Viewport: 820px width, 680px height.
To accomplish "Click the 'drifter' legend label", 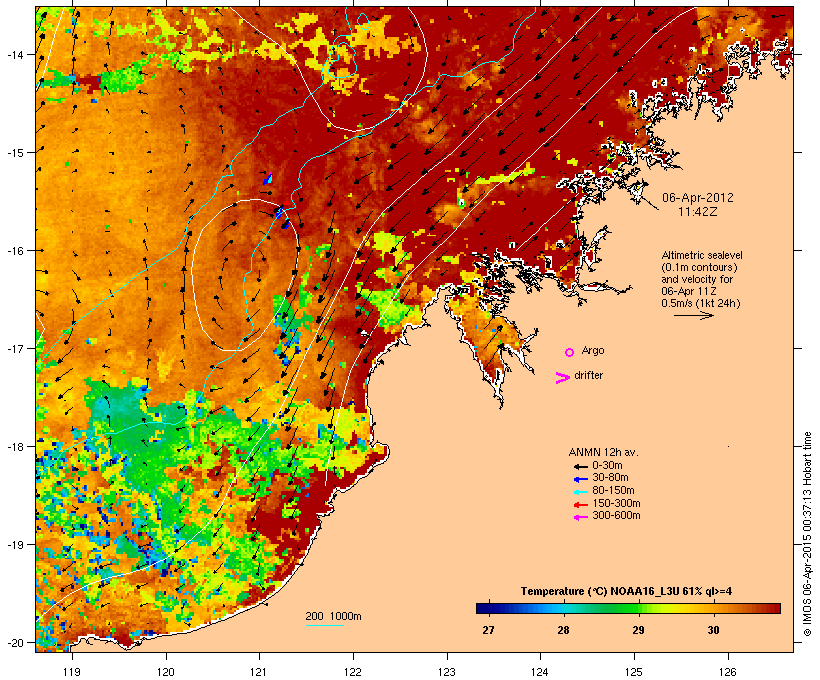I will point(588,375).
